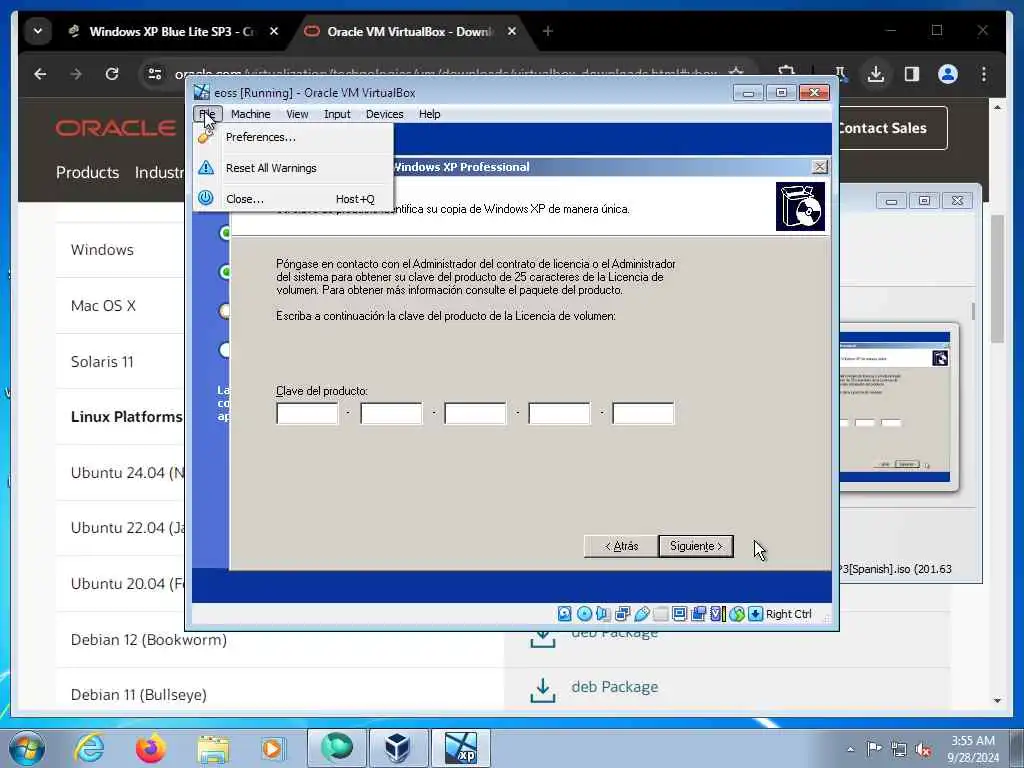Open the Devices menu
Screen dimensions: 1024x768
(x=385, y=114)
